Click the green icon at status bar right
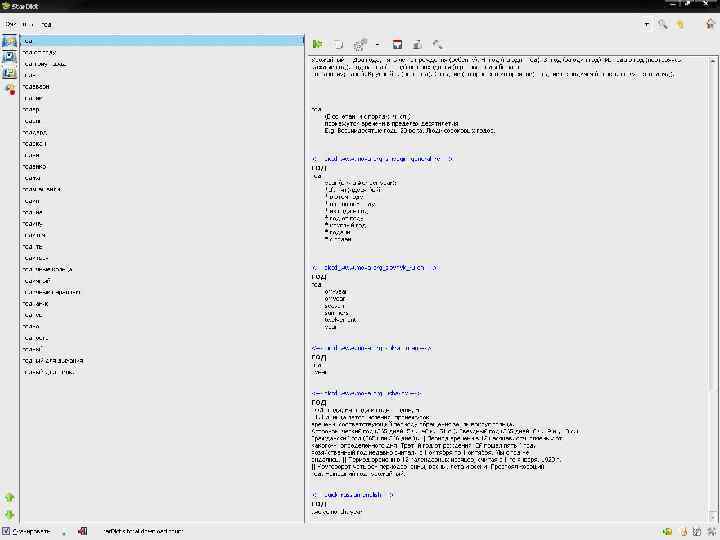Image resolution: width=720 pixels, height=540 pixels. [x=667, y=532]
